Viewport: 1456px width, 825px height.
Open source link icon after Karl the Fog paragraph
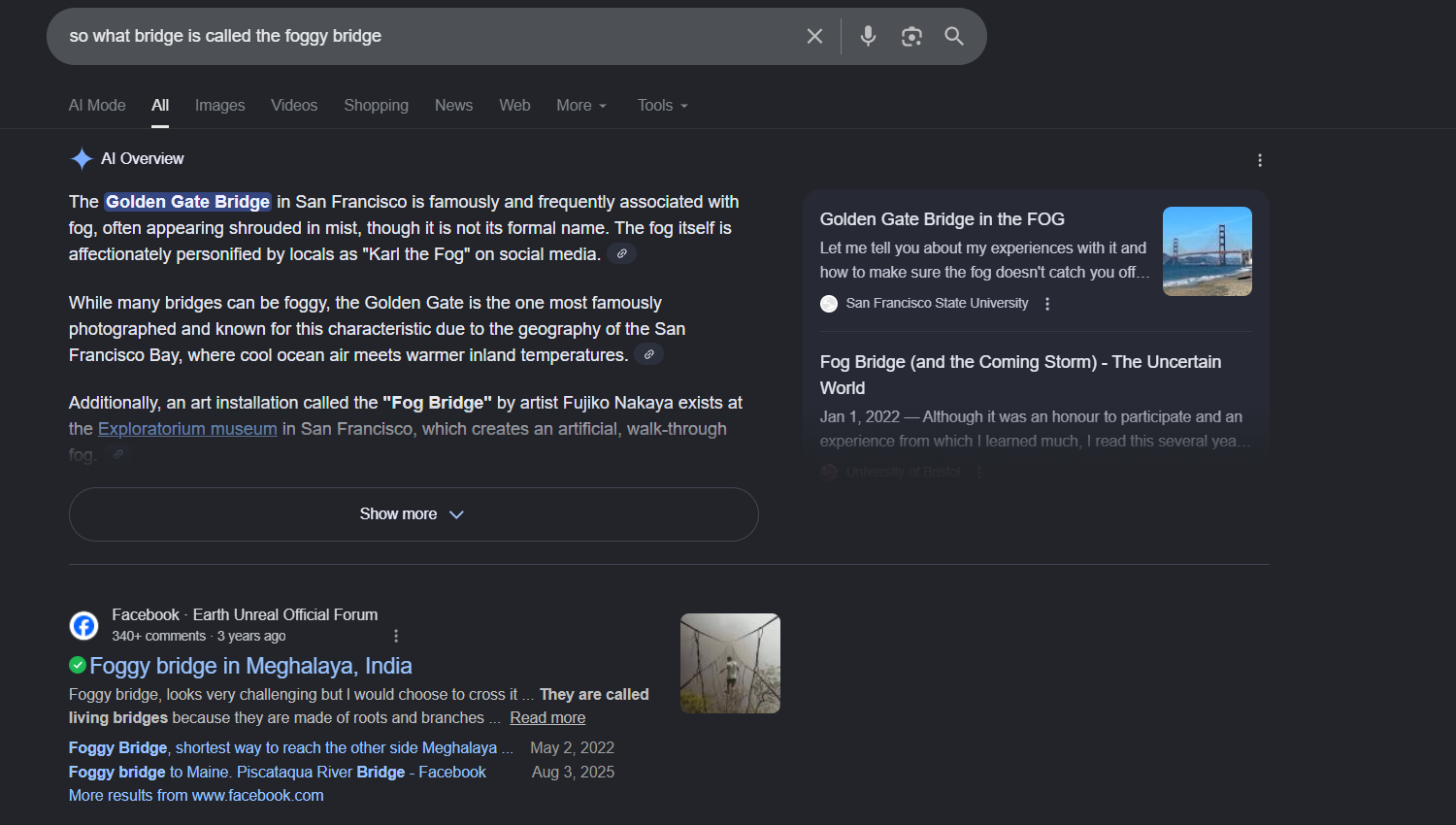click(x=621, y=253)
